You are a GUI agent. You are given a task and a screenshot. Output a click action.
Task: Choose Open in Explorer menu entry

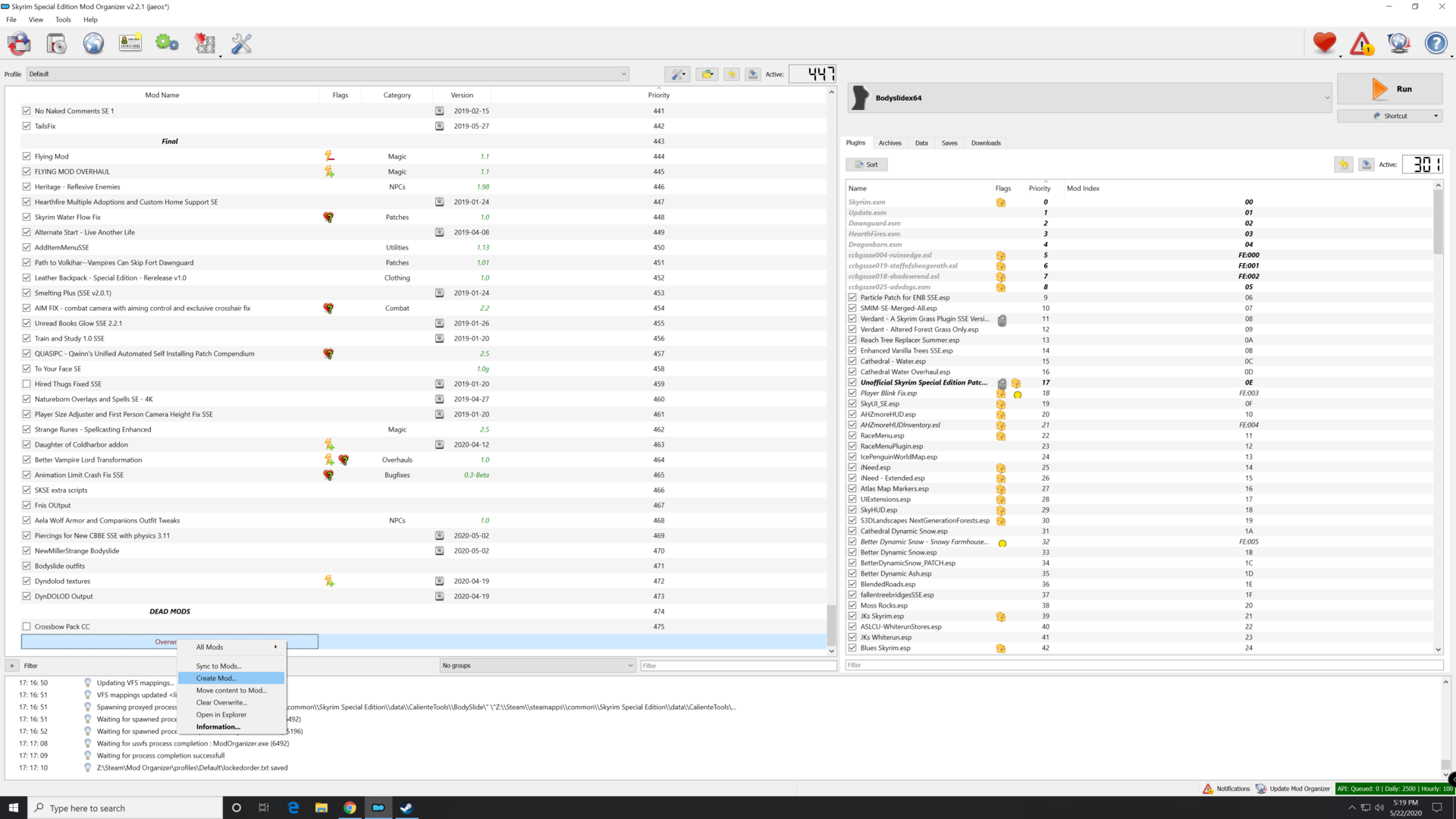231,714
